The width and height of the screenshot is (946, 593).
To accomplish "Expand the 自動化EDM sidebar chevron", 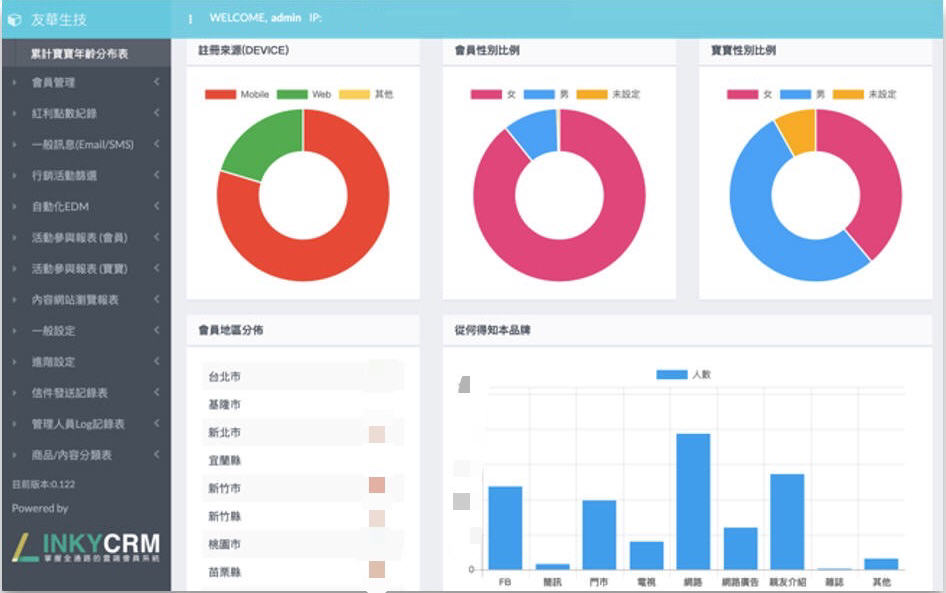I will 157,206.
